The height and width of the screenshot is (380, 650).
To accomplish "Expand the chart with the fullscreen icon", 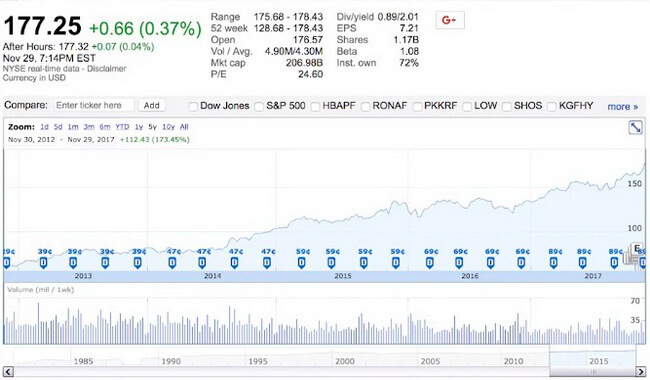I will tap(635, 127).
